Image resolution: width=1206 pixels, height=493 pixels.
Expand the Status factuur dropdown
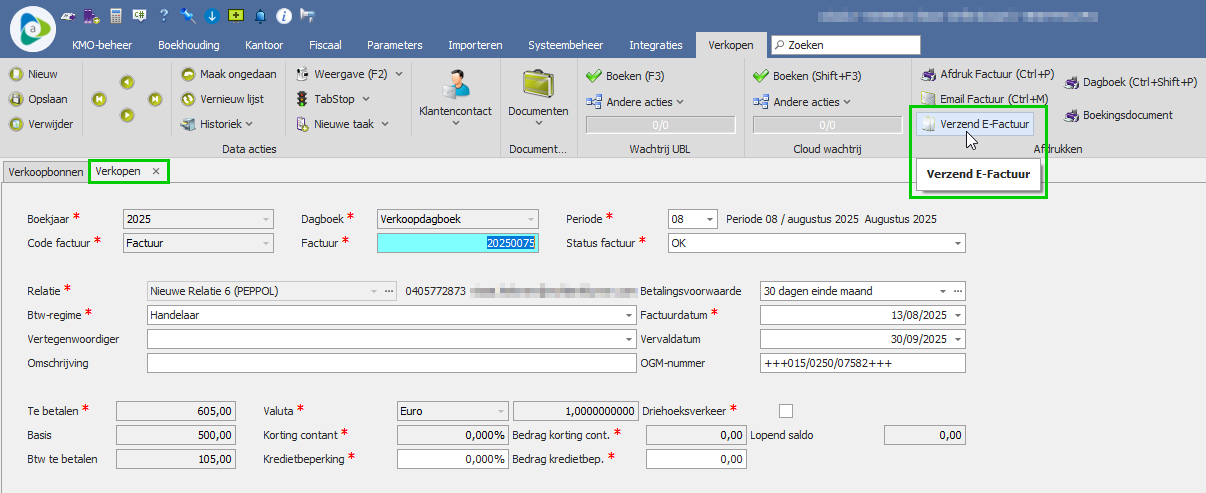point(958,243)
